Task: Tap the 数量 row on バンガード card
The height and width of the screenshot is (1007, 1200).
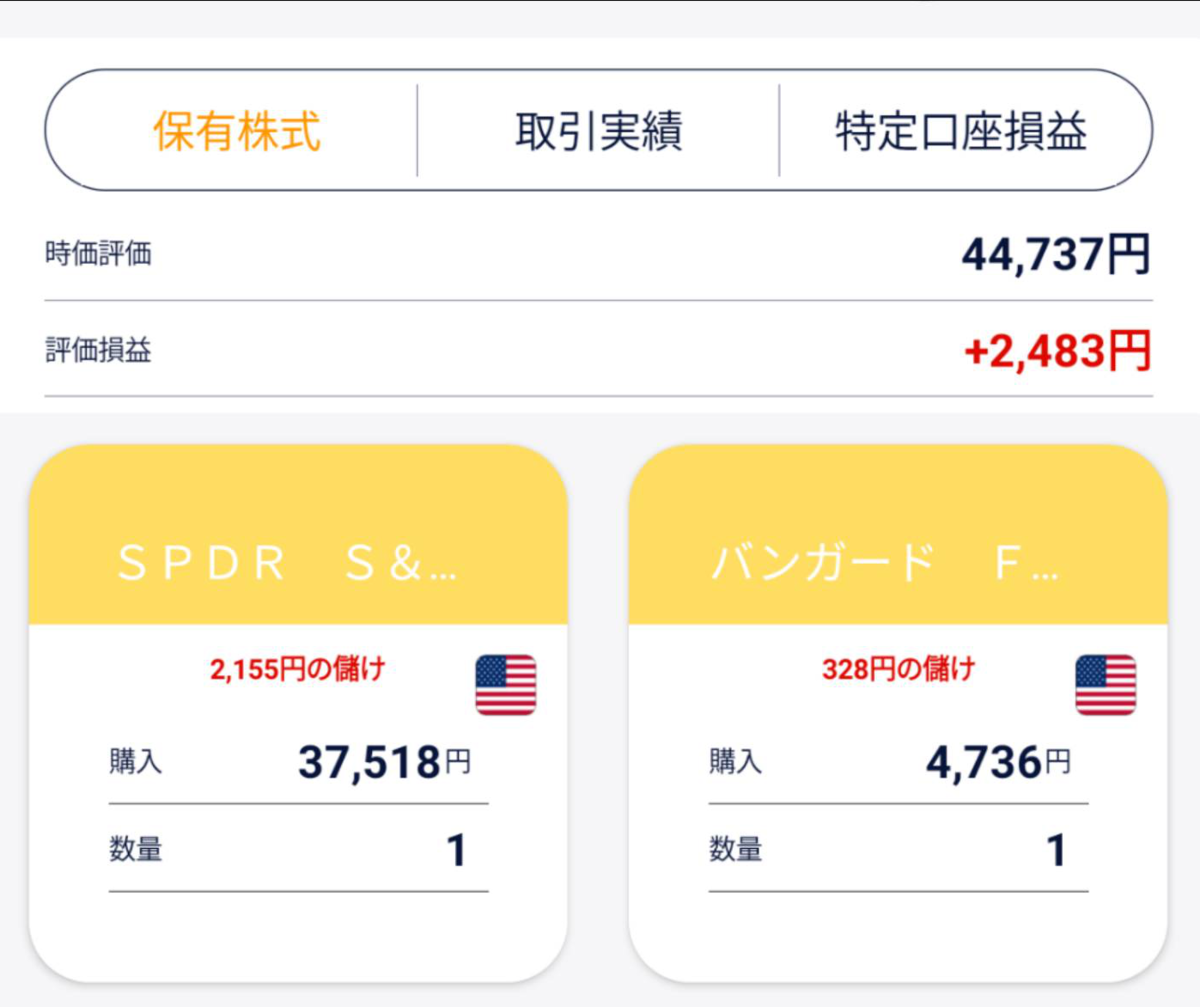Action: click(x=899, y=851)
